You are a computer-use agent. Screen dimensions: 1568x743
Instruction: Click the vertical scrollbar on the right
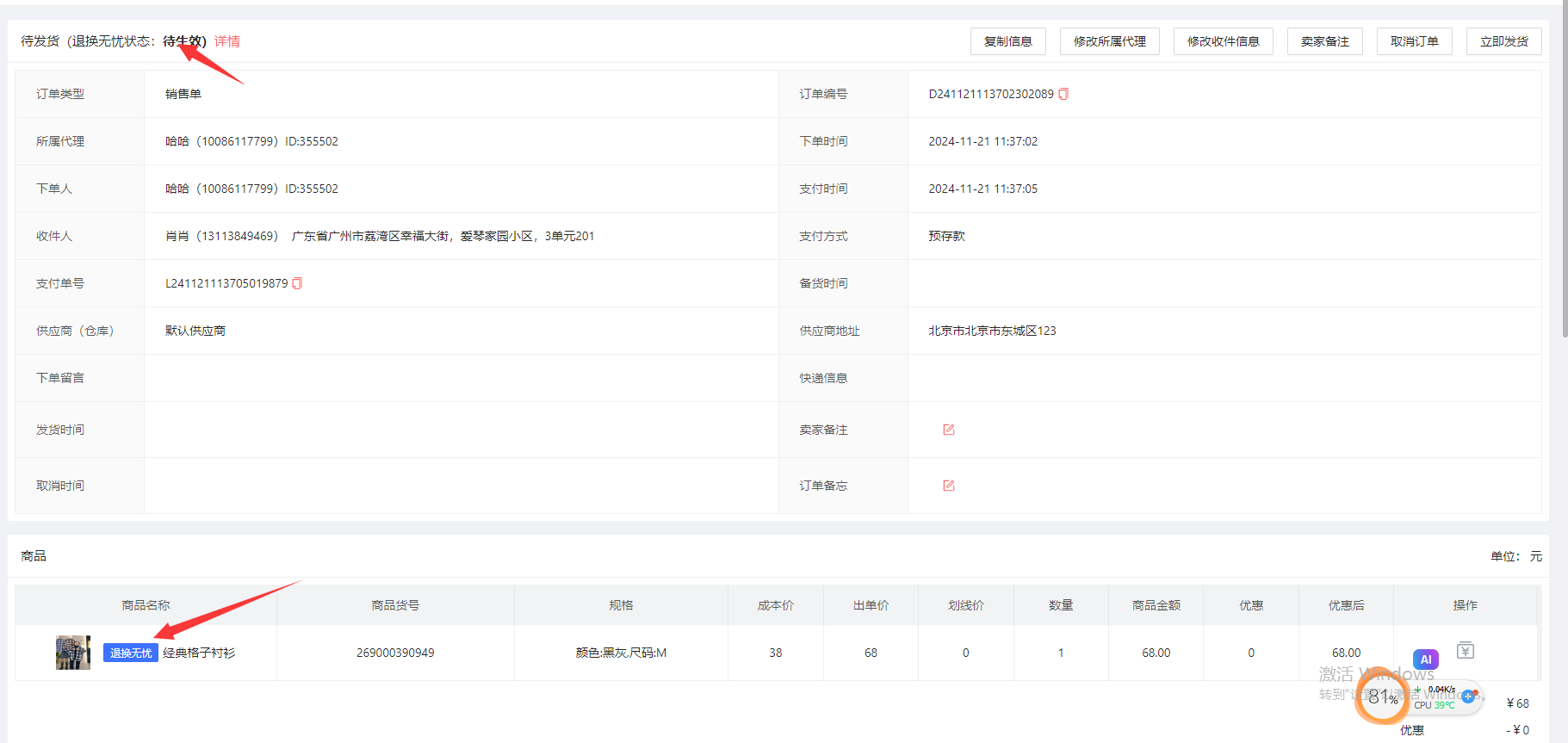point(1564,172)
